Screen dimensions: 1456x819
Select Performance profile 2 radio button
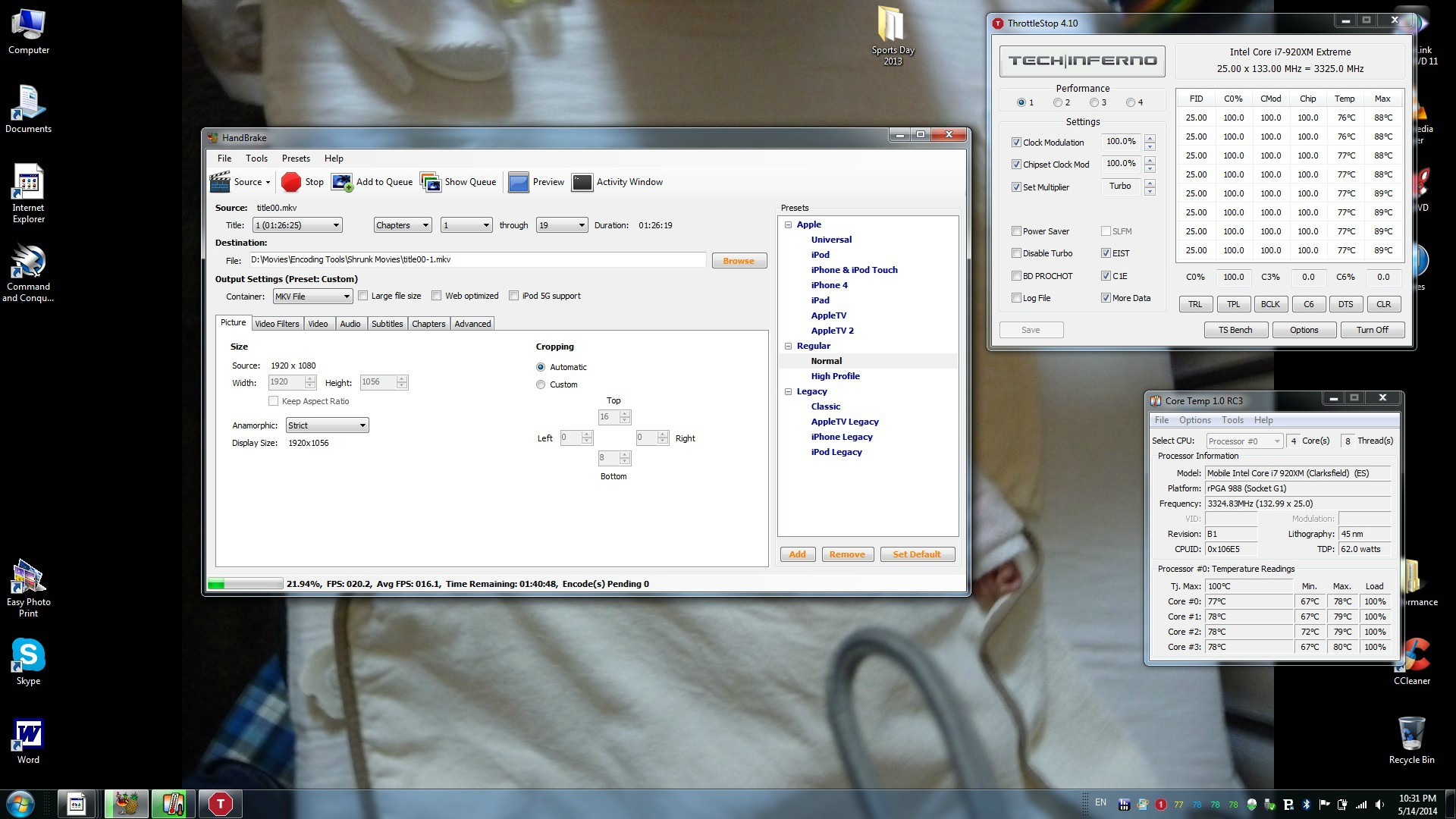(1058, 102)
